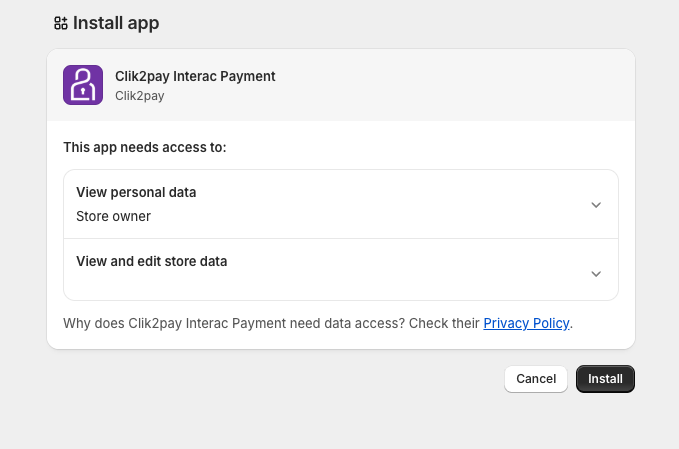Cancel the app installation

(536, 379)
